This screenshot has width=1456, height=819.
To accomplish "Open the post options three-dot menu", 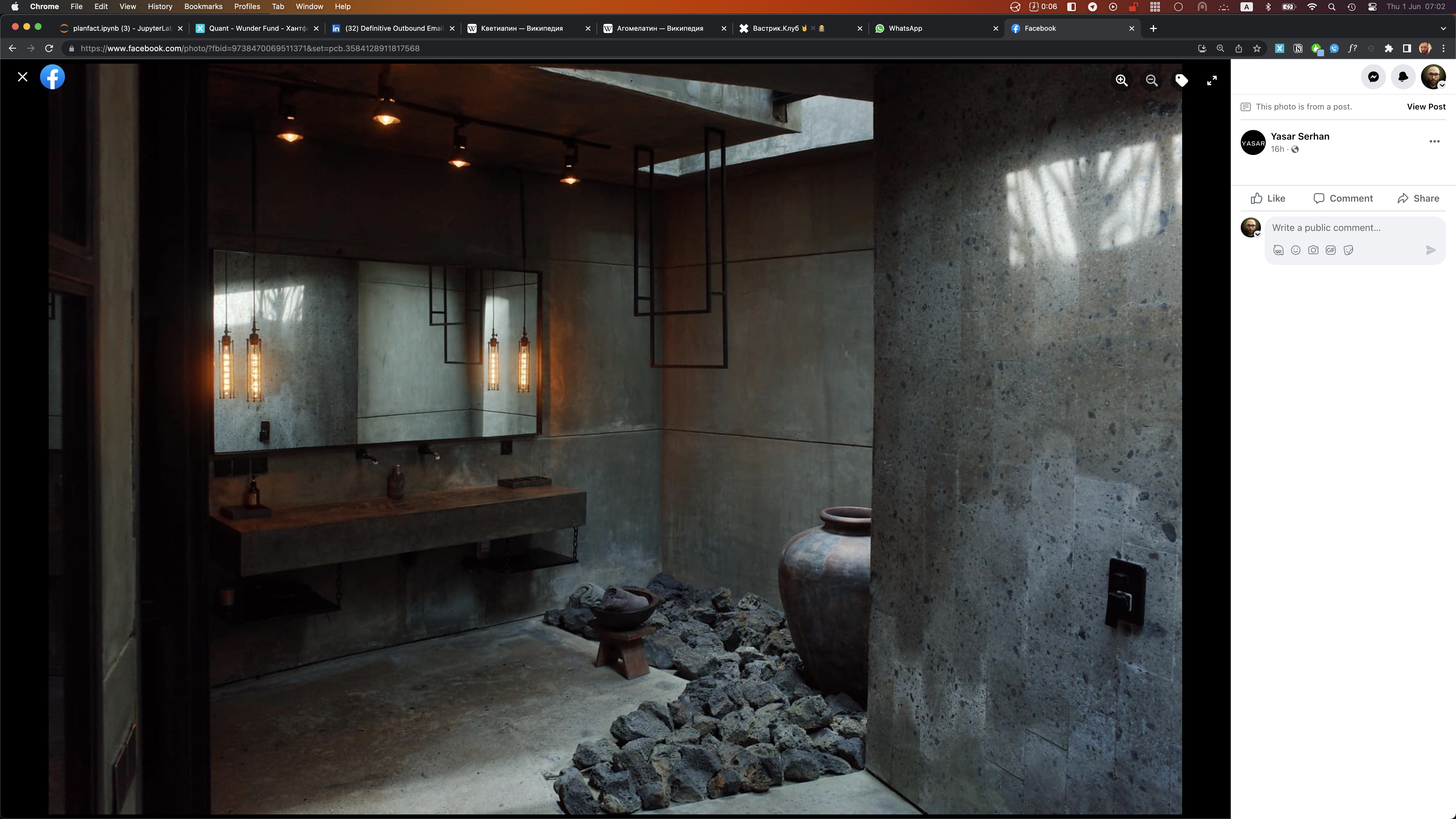I will click(1434, 141).
